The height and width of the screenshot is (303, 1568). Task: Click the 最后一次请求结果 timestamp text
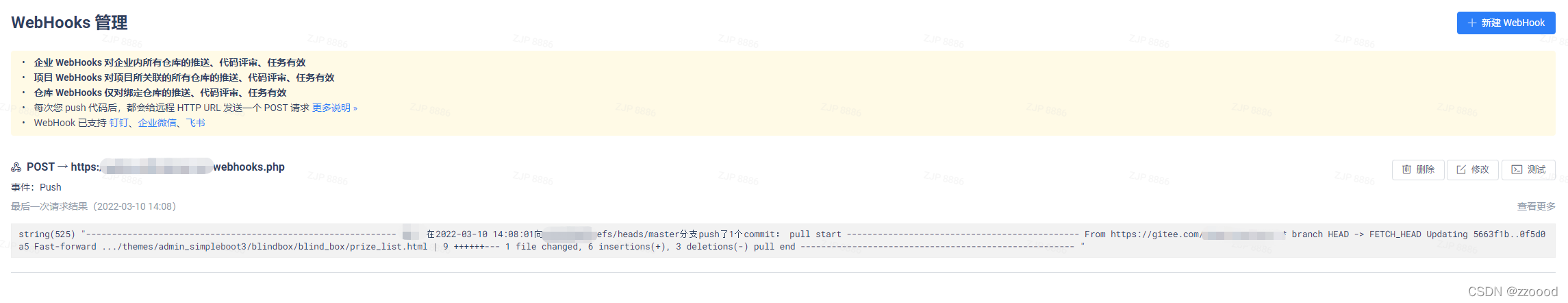point(93,206)
